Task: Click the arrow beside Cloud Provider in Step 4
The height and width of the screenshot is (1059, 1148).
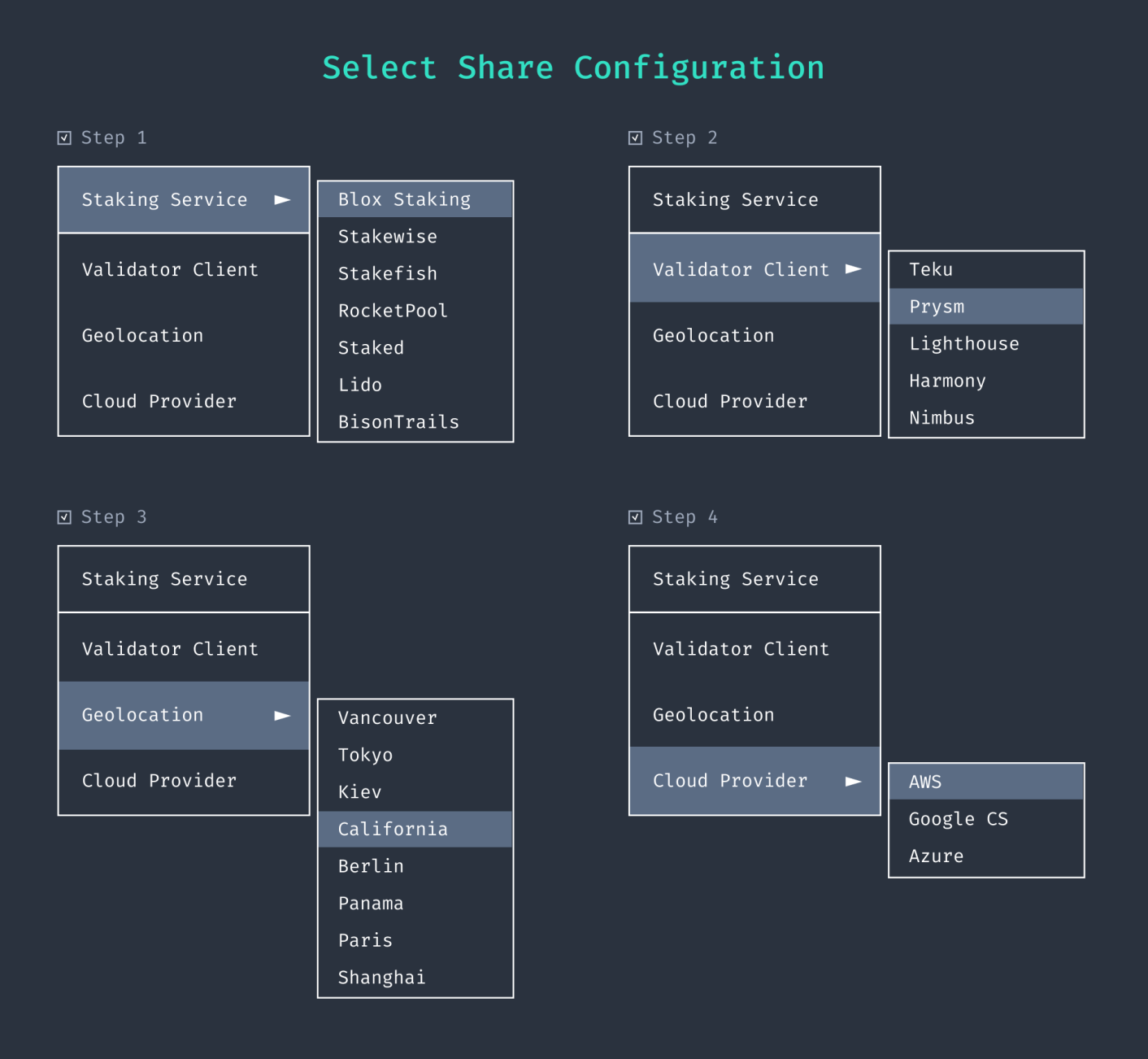Action: tap(853, 782)
